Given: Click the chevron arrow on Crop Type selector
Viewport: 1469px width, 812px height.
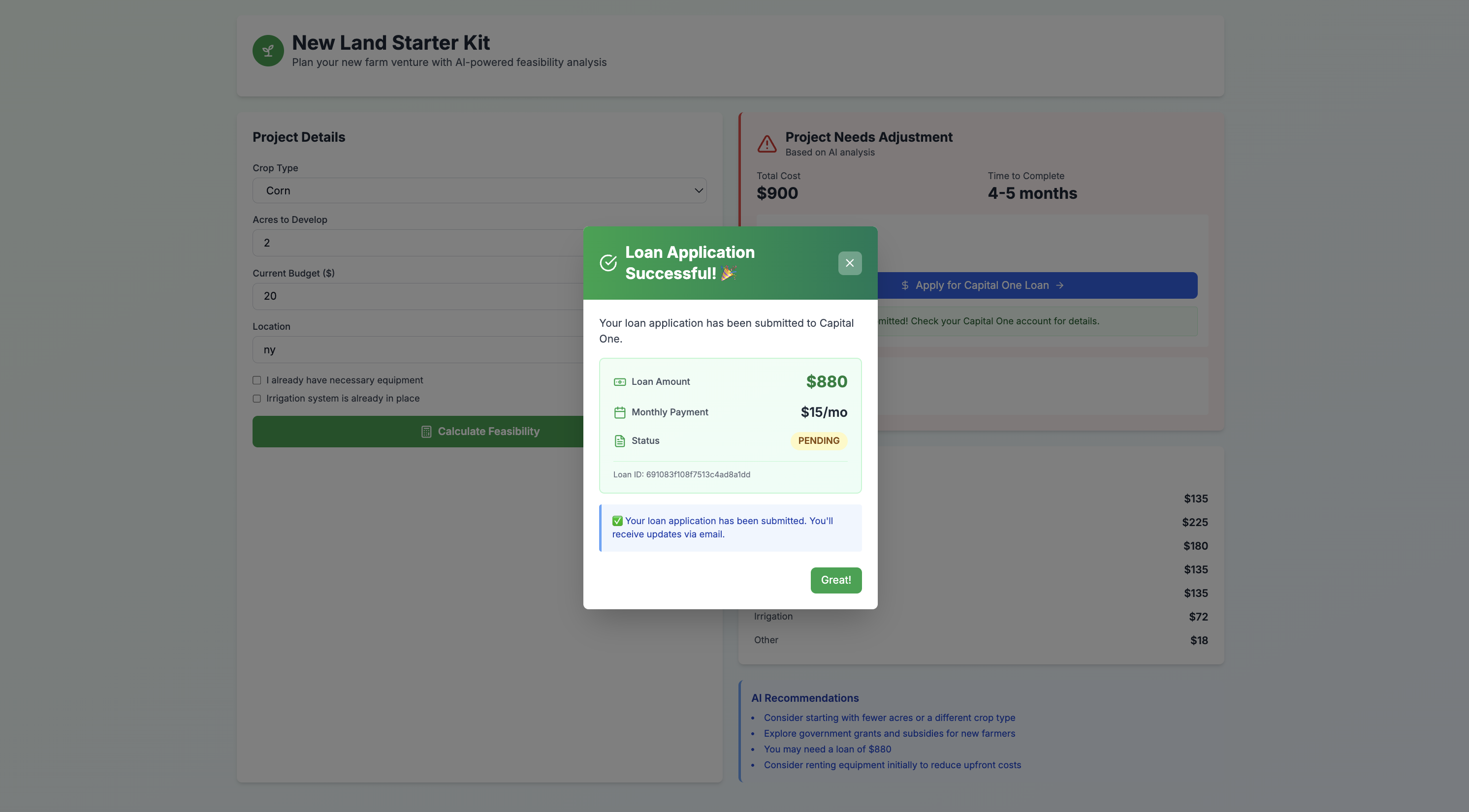Looking at the screenshot, I should (698, 190).
